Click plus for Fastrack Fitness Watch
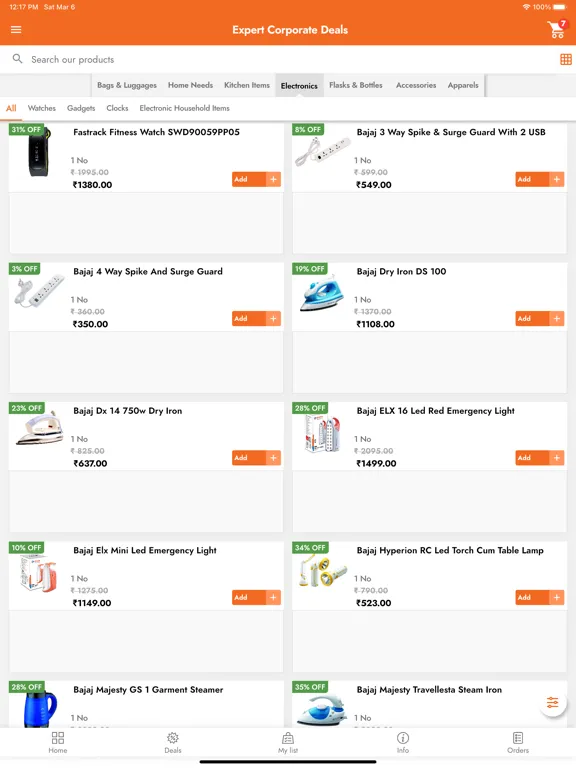Viewport: 576px width, 768px height. click(273, 179)
